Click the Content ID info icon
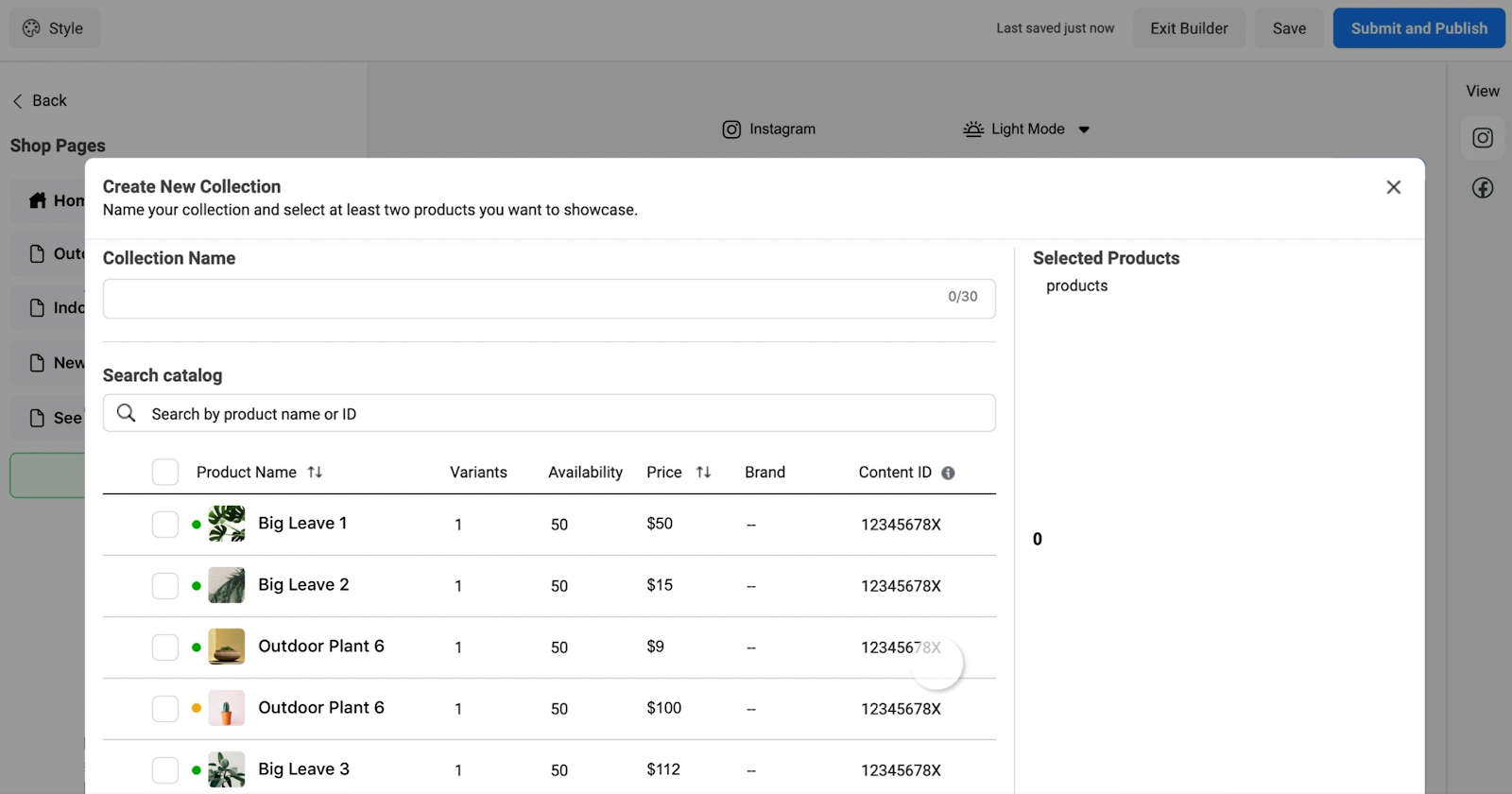1512x794 pixels. (x=948, y=473)
